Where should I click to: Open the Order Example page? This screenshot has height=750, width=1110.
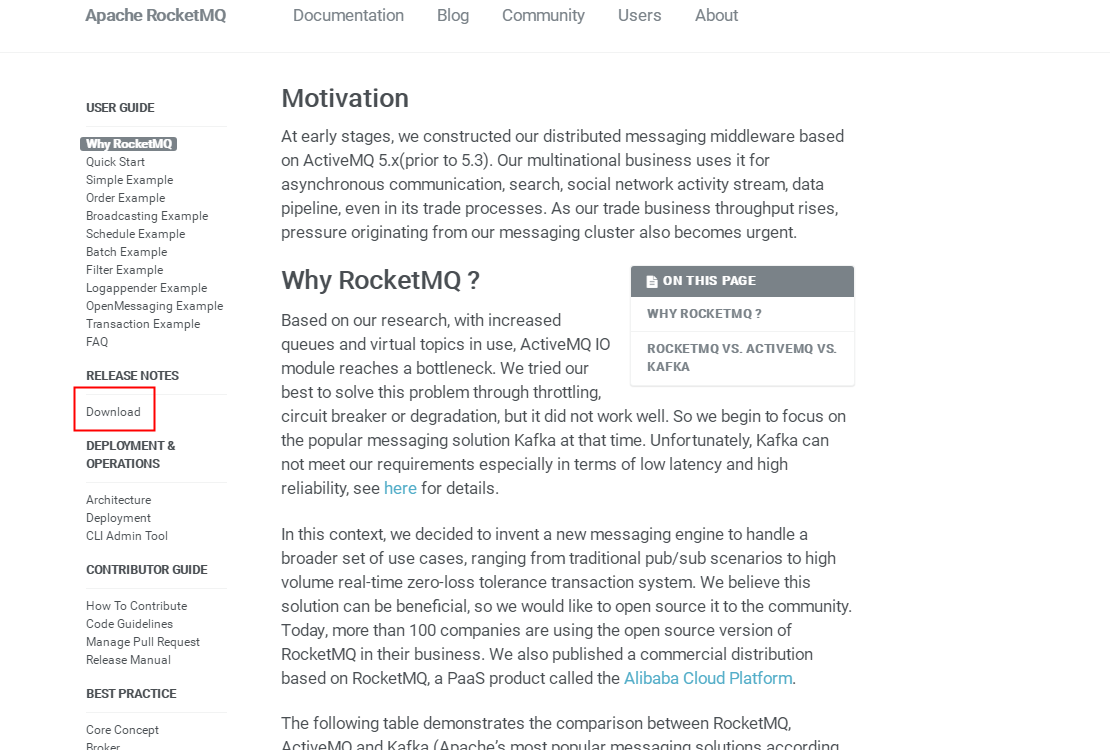pyautogui.click(x=125, y=198)
